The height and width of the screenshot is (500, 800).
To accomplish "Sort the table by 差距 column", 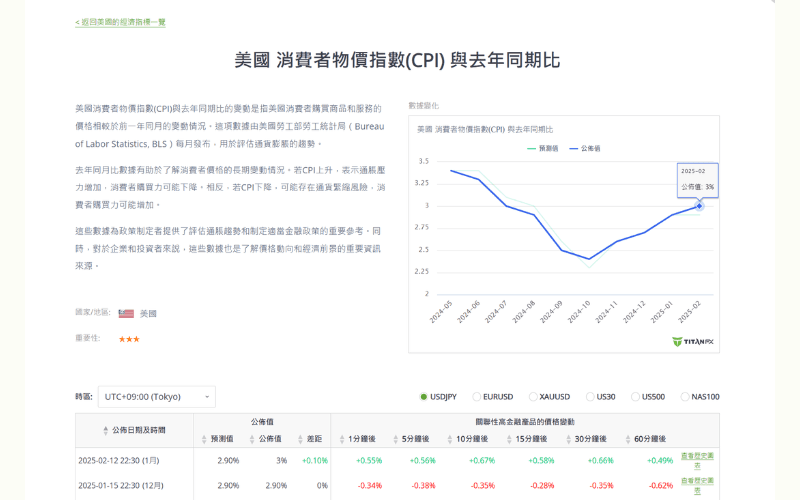I will pyautogui.click(x=301, y=439).
